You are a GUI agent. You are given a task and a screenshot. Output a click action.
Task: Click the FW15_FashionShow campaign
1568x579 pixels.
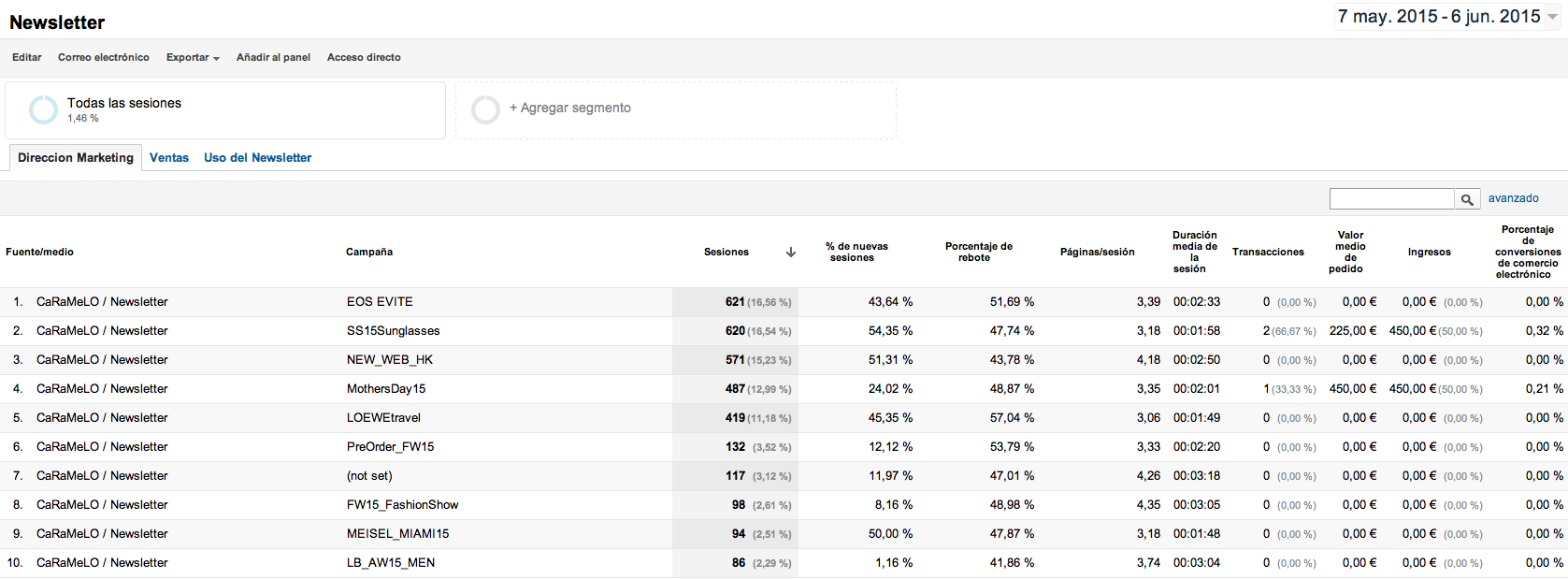click(403, 505)
